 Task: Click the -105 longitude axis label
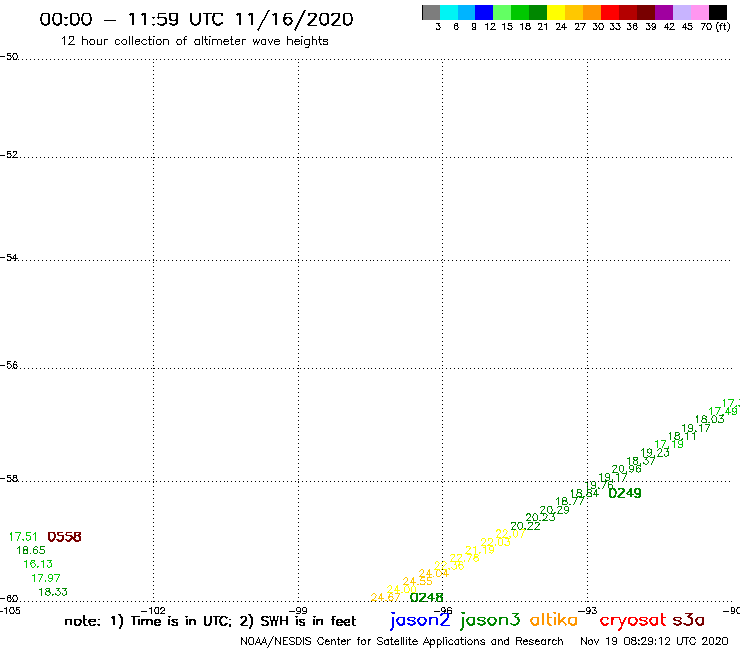pyautogui.click(x=10, y=611)
